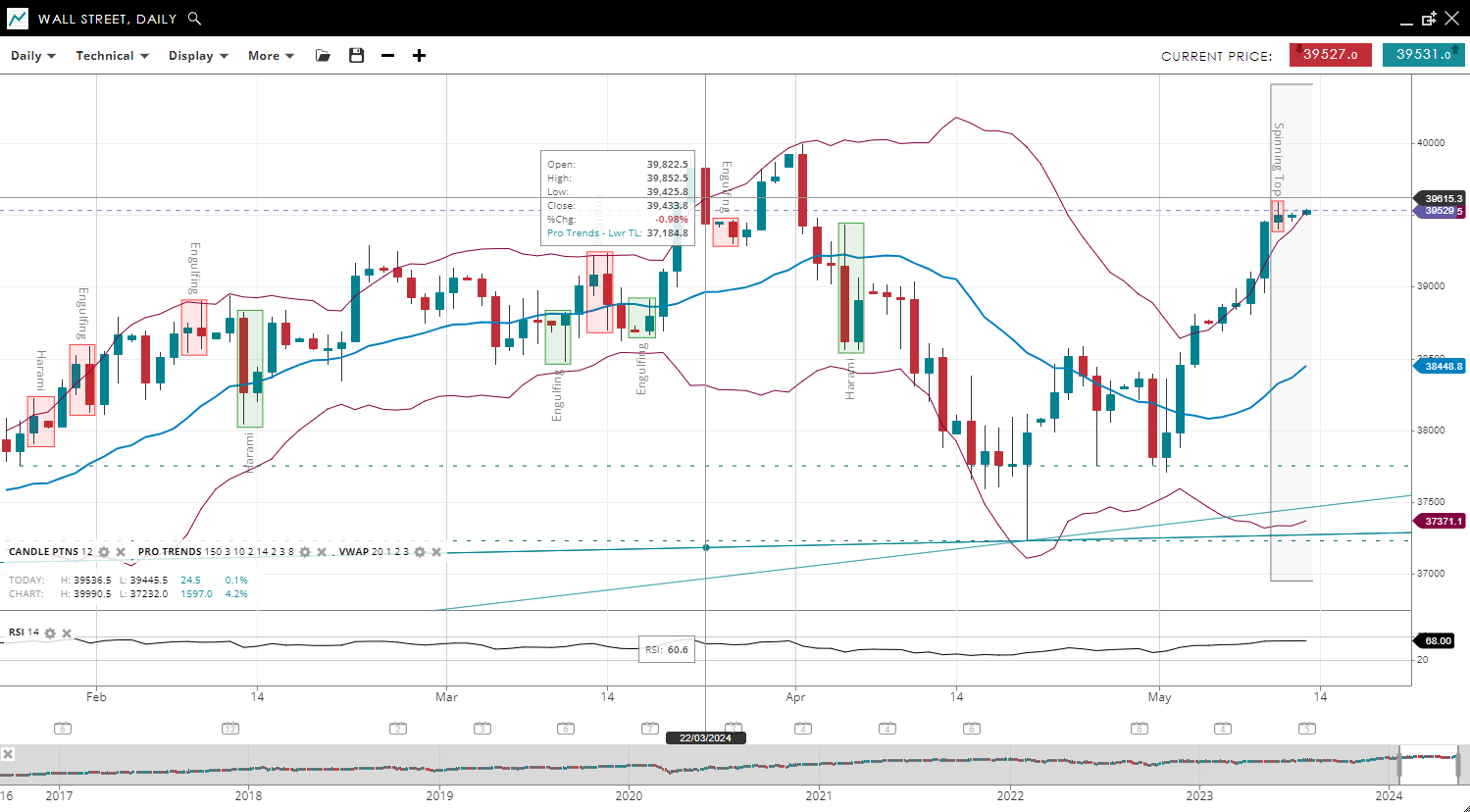The height and width of the screenshot is (812, 1470).
Task: Open Candle Ptns indicator settings gear
Action: point(104,552)
